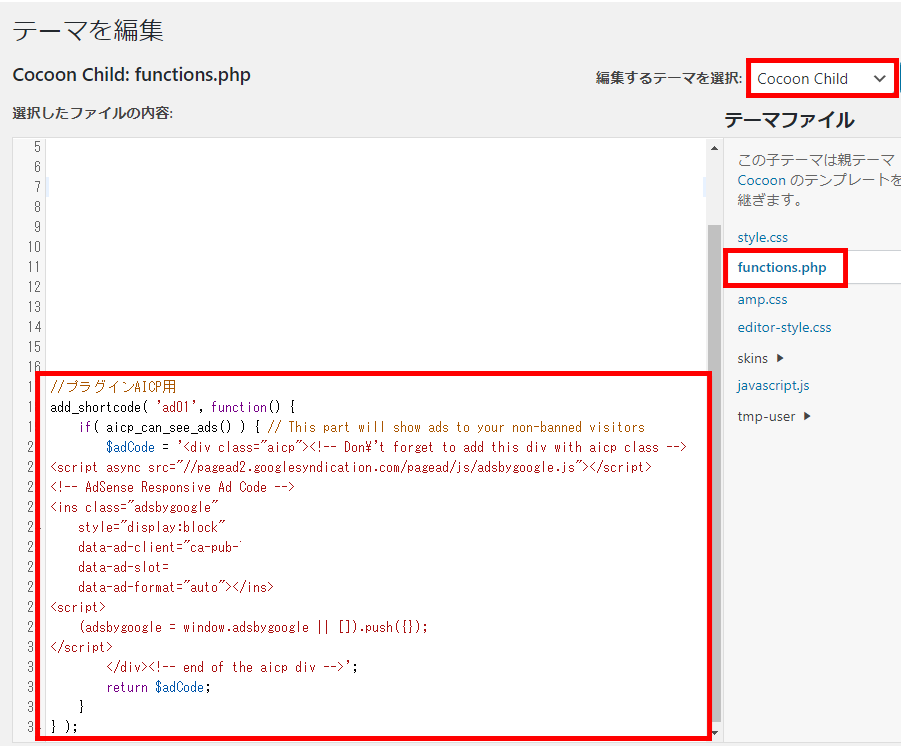The height and width of the screenshot is (750, 904).
Task: Click the <ins class="adsbygoogle" line
Action: click(134, 507)
